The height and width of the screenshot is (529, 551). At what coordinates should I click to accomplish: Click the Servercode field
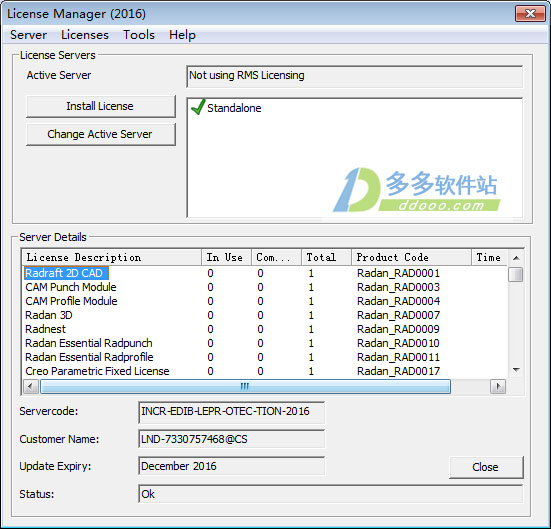(232, 412)
